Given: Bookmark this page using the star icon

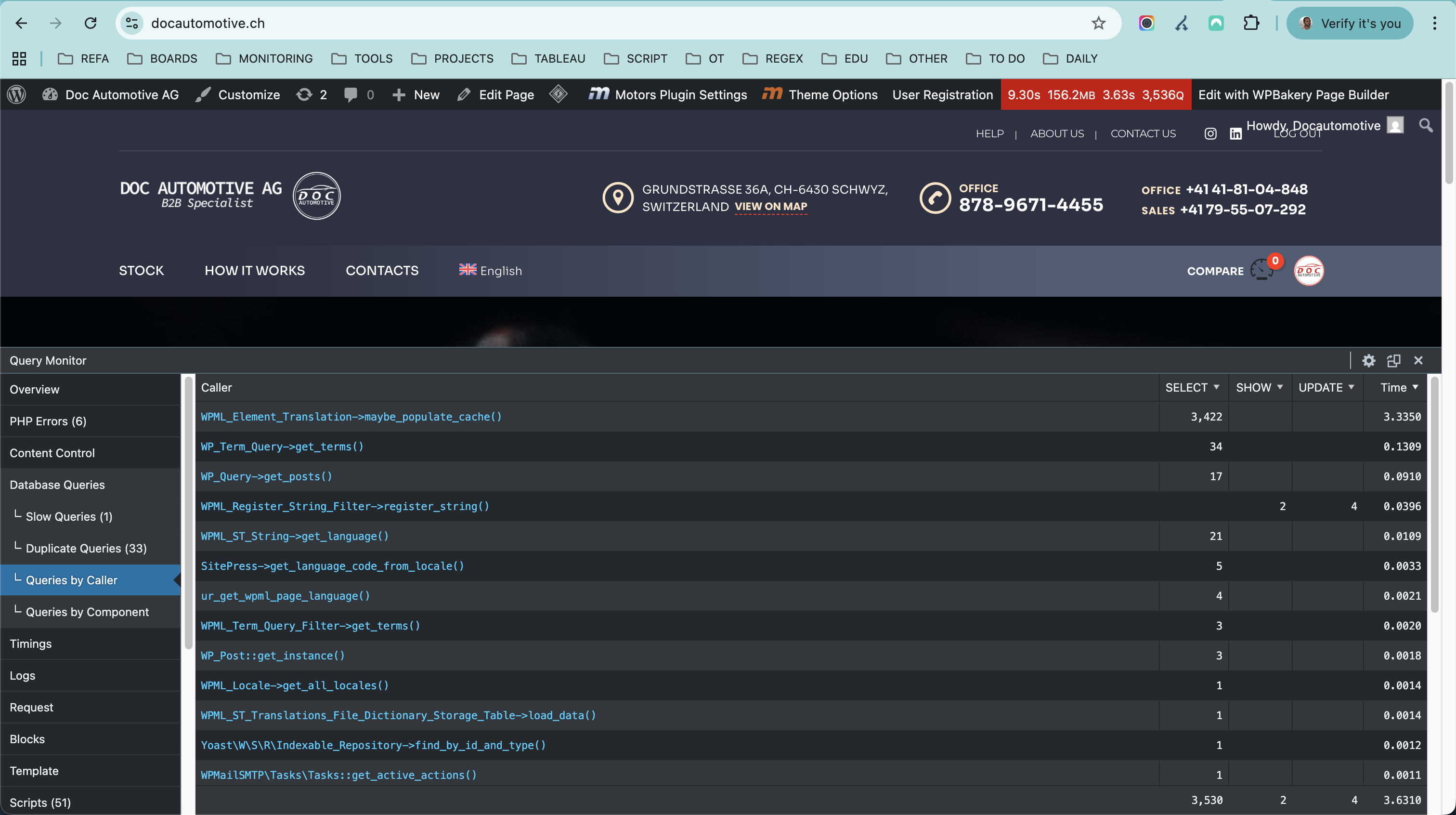Looking at the screenshot, I should pyautogui.click(x=1098, y=23).
